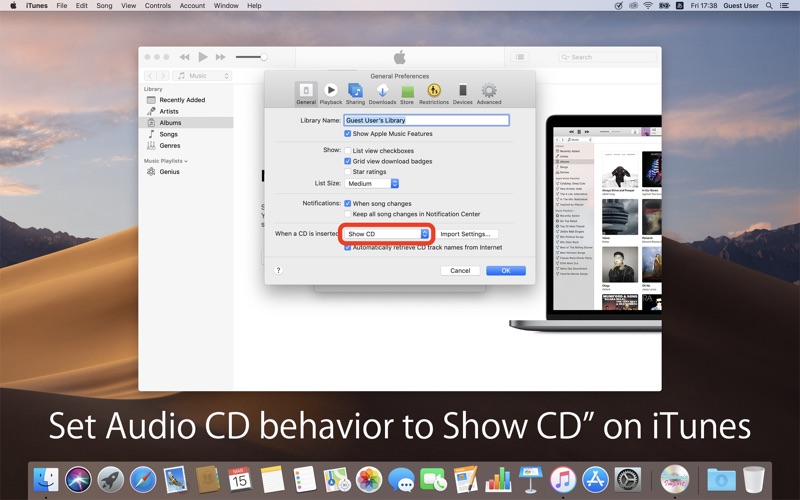Open the Music media picker dropdown
Image resolution: width=800 pixels, height=500 pixels.
(202, 76)
